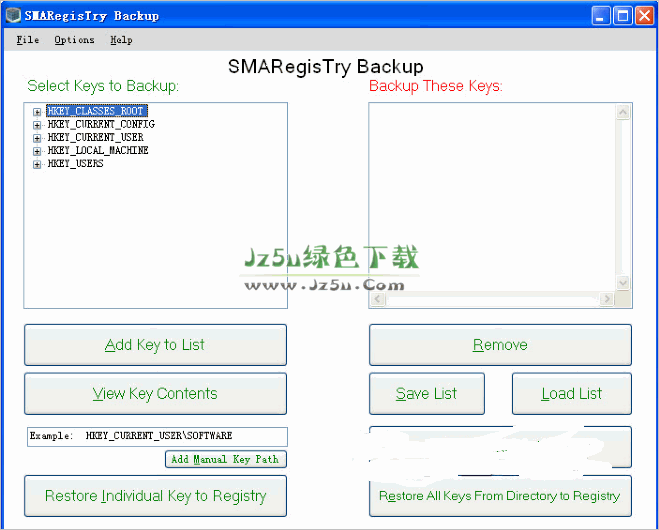The width and height of the screenshot is (659, 530).
Task: Click the SMARegisTry title bar app icon
Action: [13, 15]
